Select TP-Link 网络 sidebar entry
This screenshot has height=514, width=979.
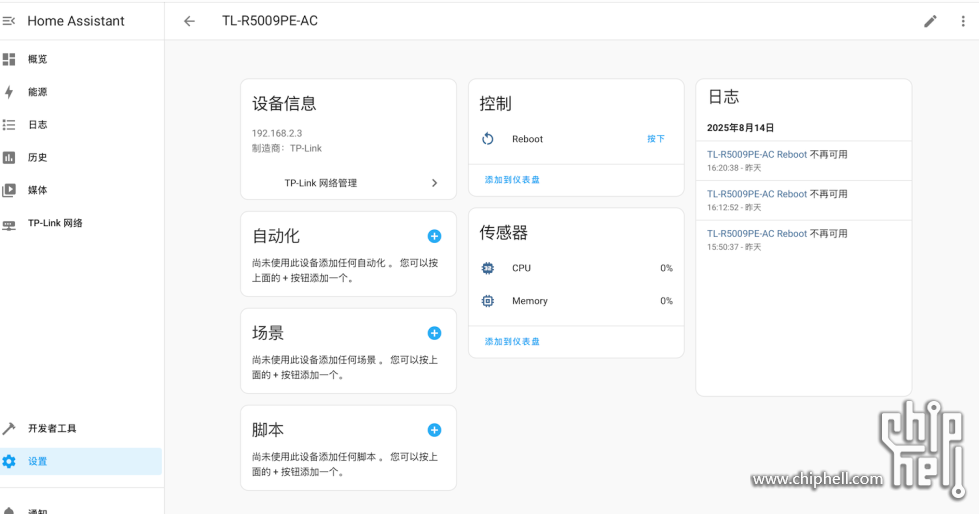[55, 223]
